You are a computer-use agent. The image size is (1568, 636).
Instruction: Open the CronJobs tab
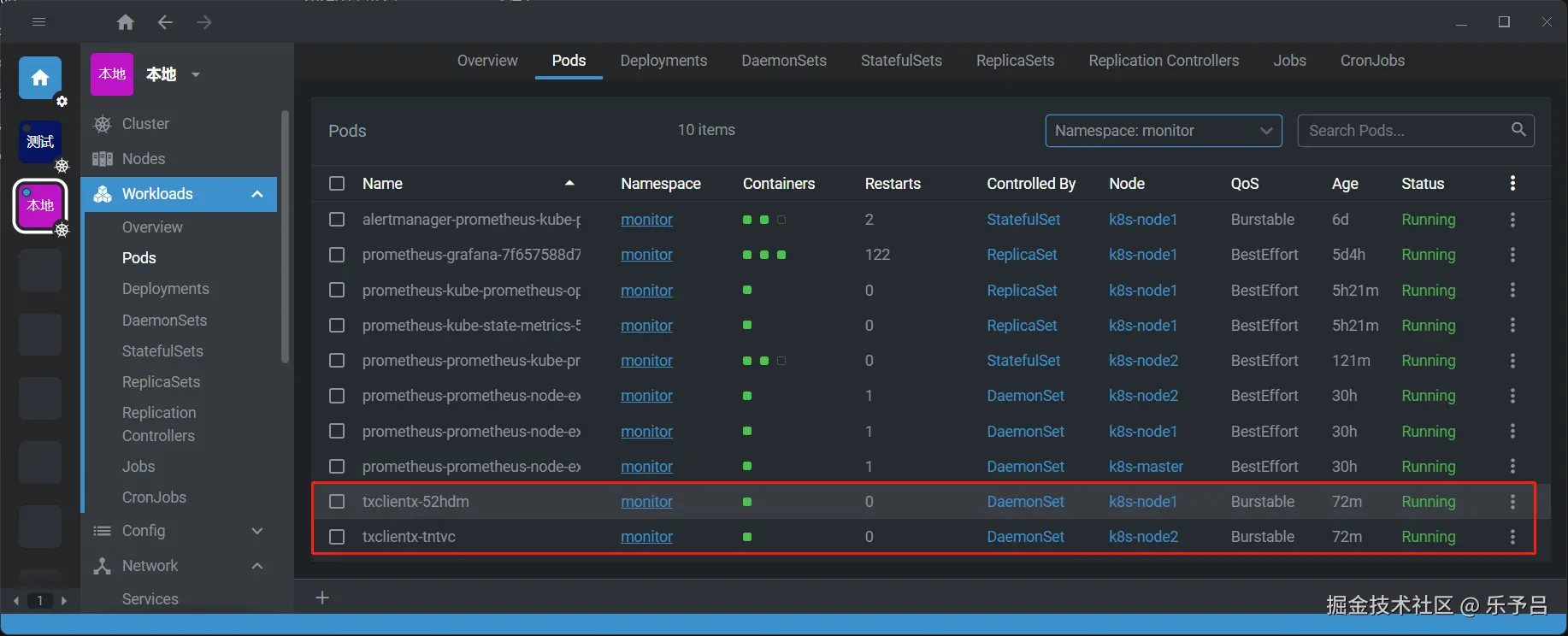point(1372,61)
